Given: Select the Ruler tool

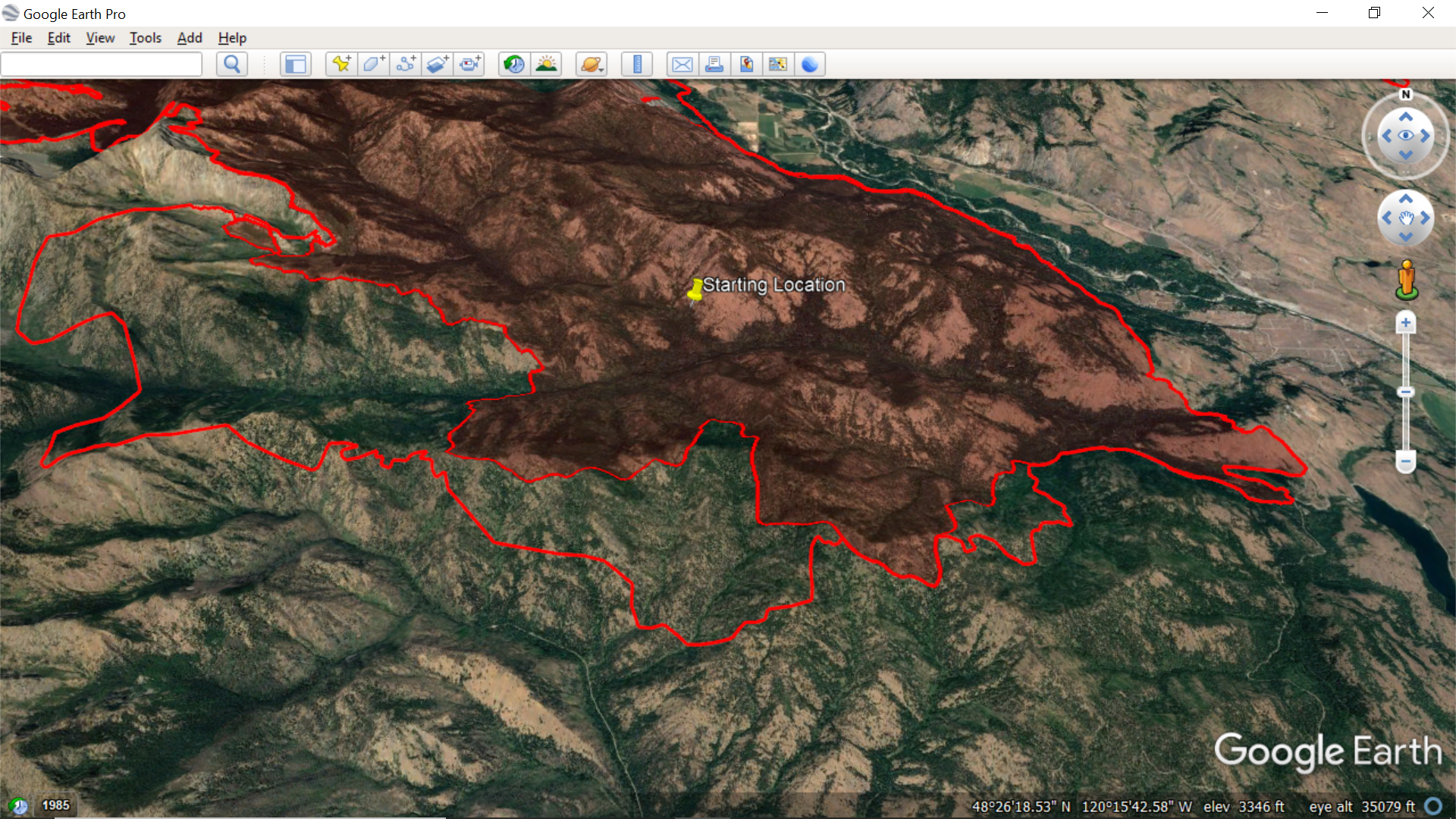Looking at the screenshot, I should click(637, 64).
